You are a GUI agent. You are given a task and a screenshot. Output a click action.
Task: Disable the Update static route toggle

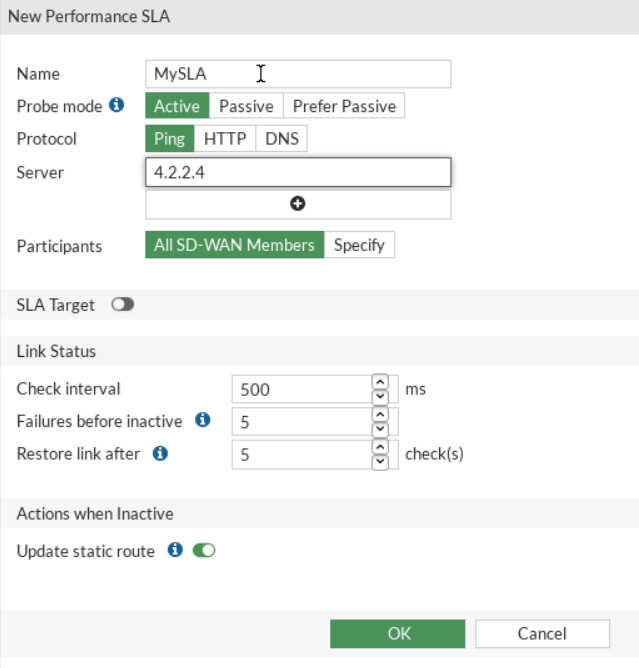204,550
